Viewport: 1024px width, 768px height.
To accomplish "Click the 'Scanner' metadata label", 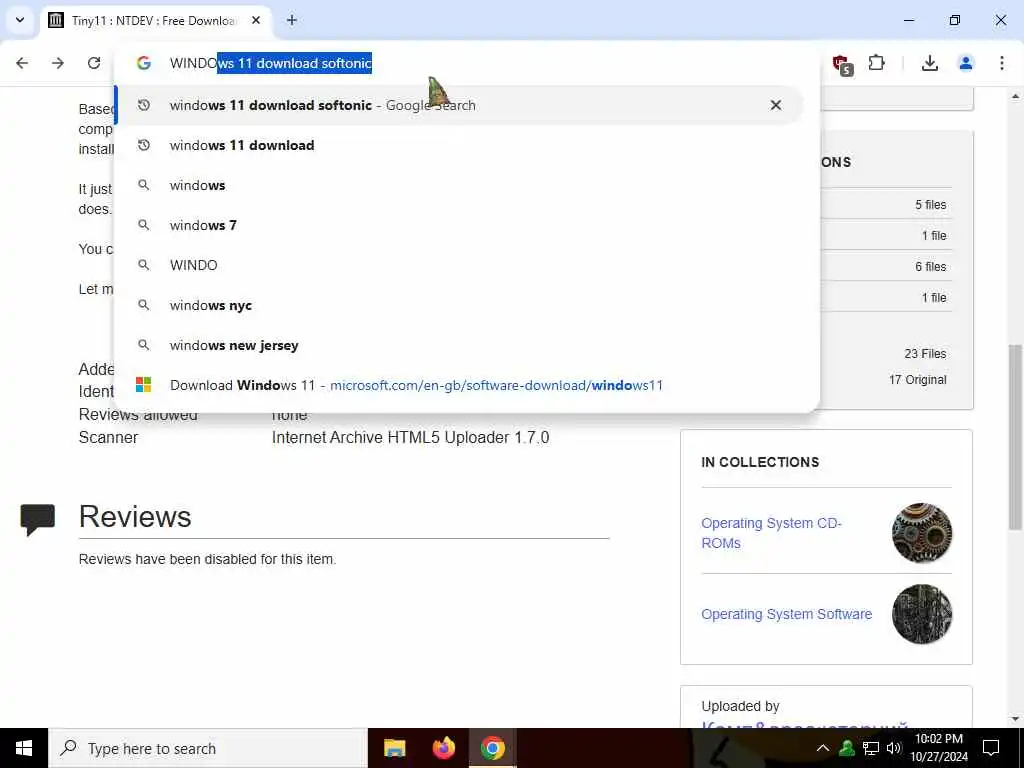I will (108, 437).
